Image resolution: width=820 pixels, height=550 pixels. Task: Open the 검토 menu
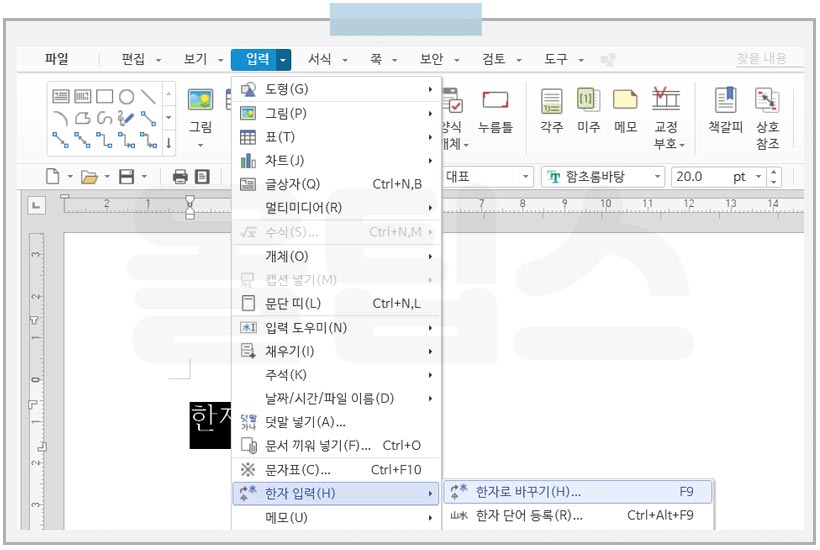(494, 59)
